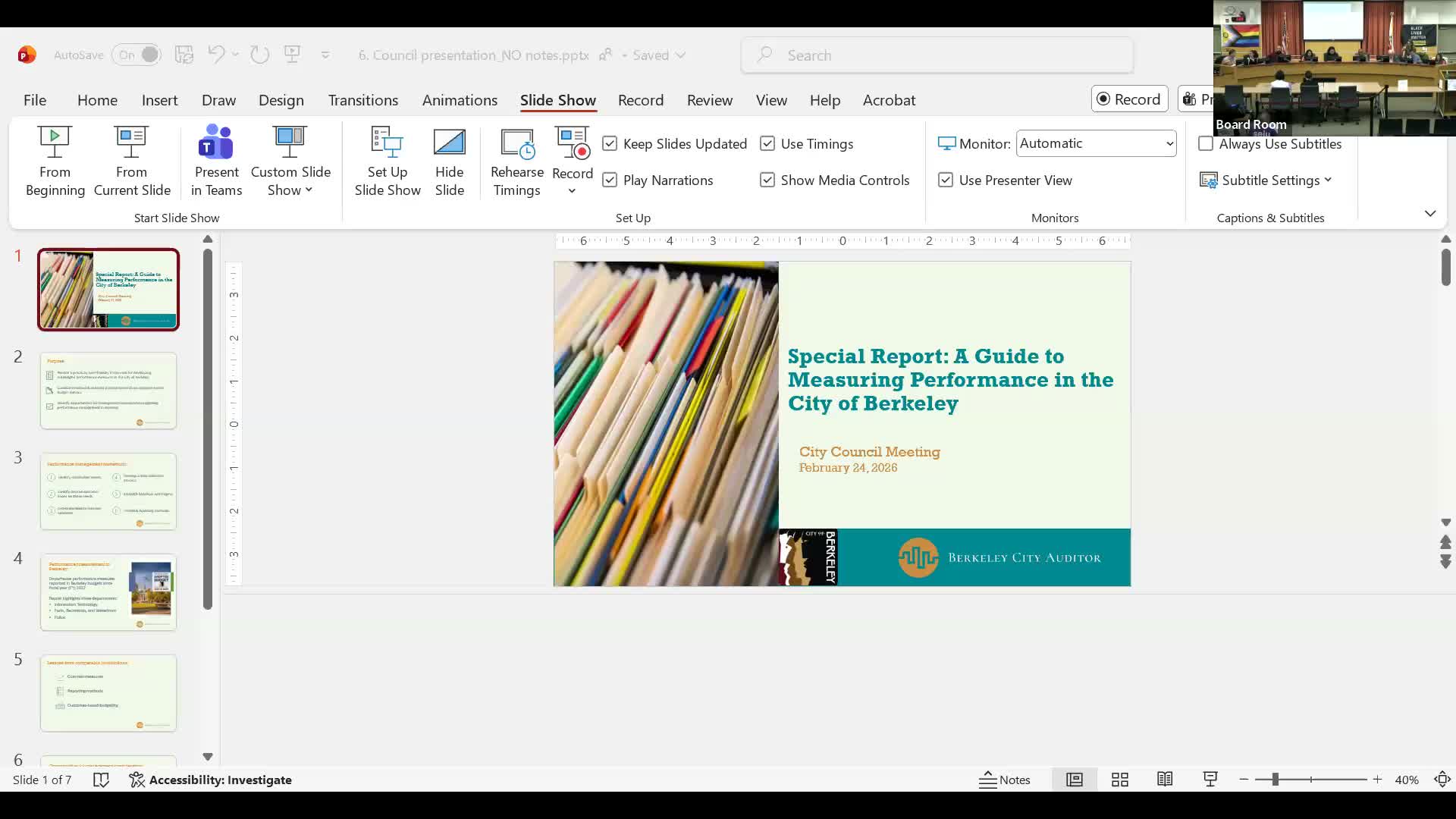
Task: Uncheck Use Presenter View checkbox
Action: pos(946,180)
